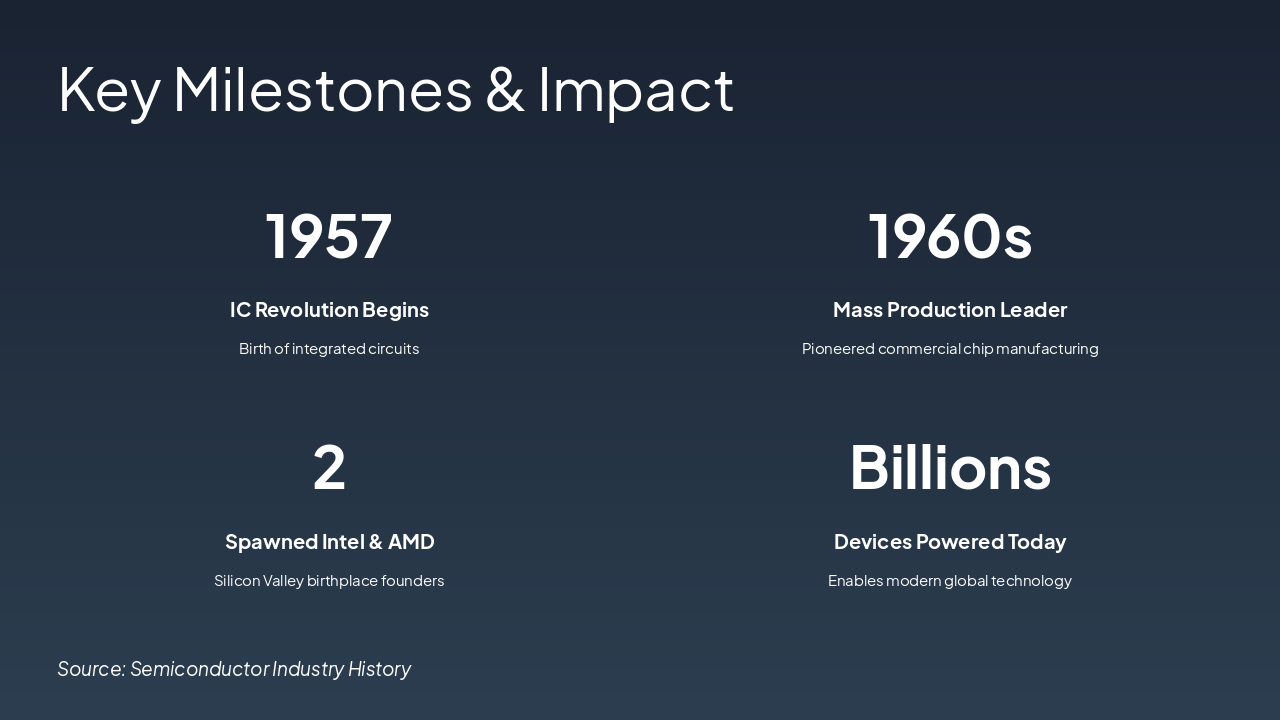Screen dimensions: 1280x720
Task: Select the 'Mass Production Leader' heading
Action: pos(950,310)
